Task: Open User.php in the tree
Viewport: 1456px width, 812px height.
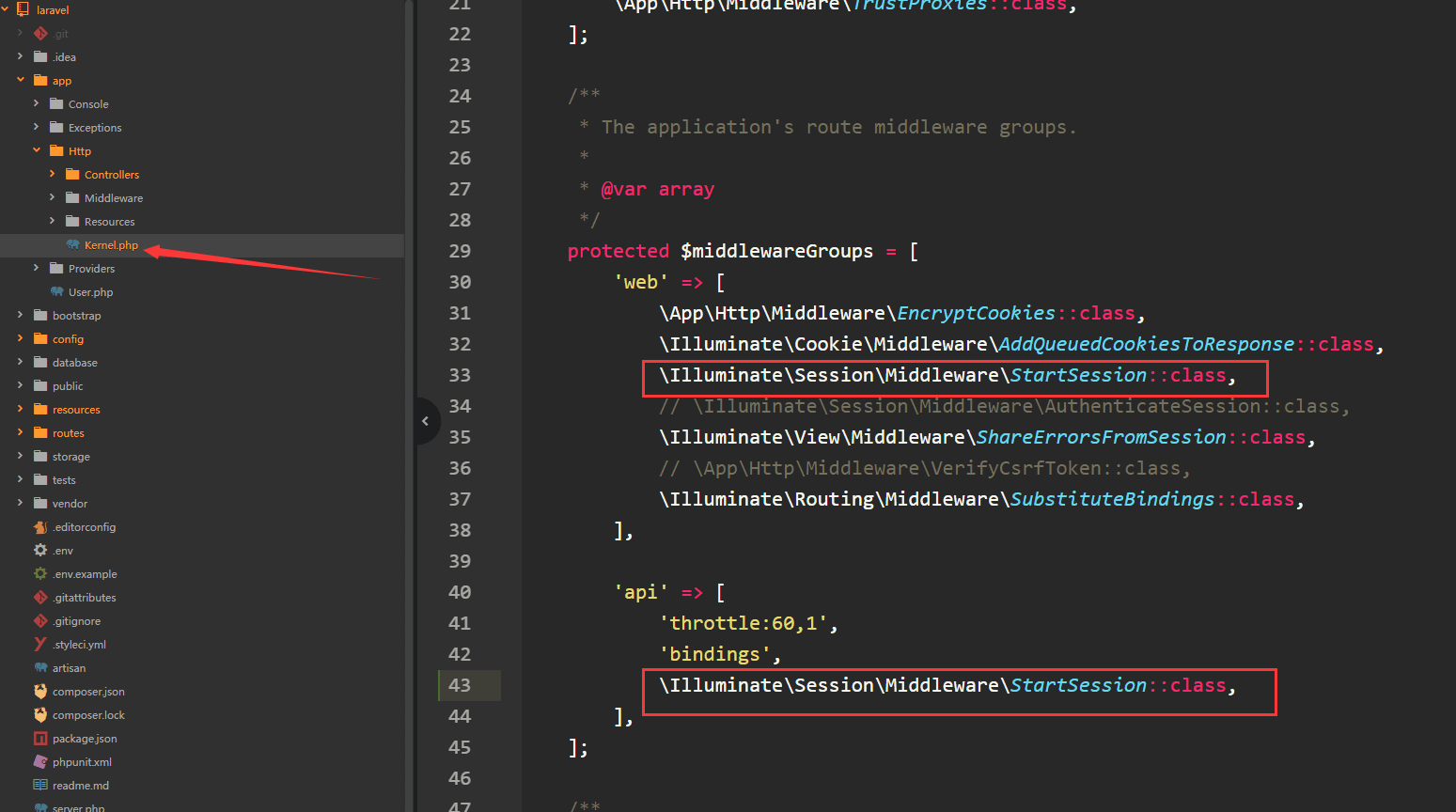Action: click(90, 292)
